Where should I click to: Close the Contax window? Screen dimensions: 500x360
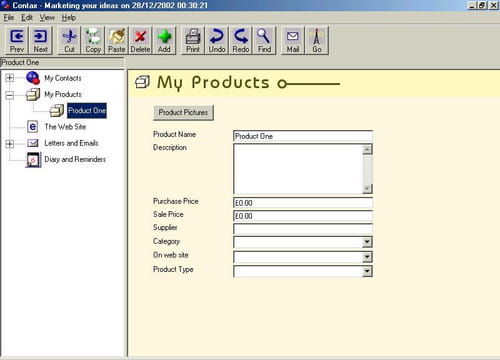pos(493,5)
